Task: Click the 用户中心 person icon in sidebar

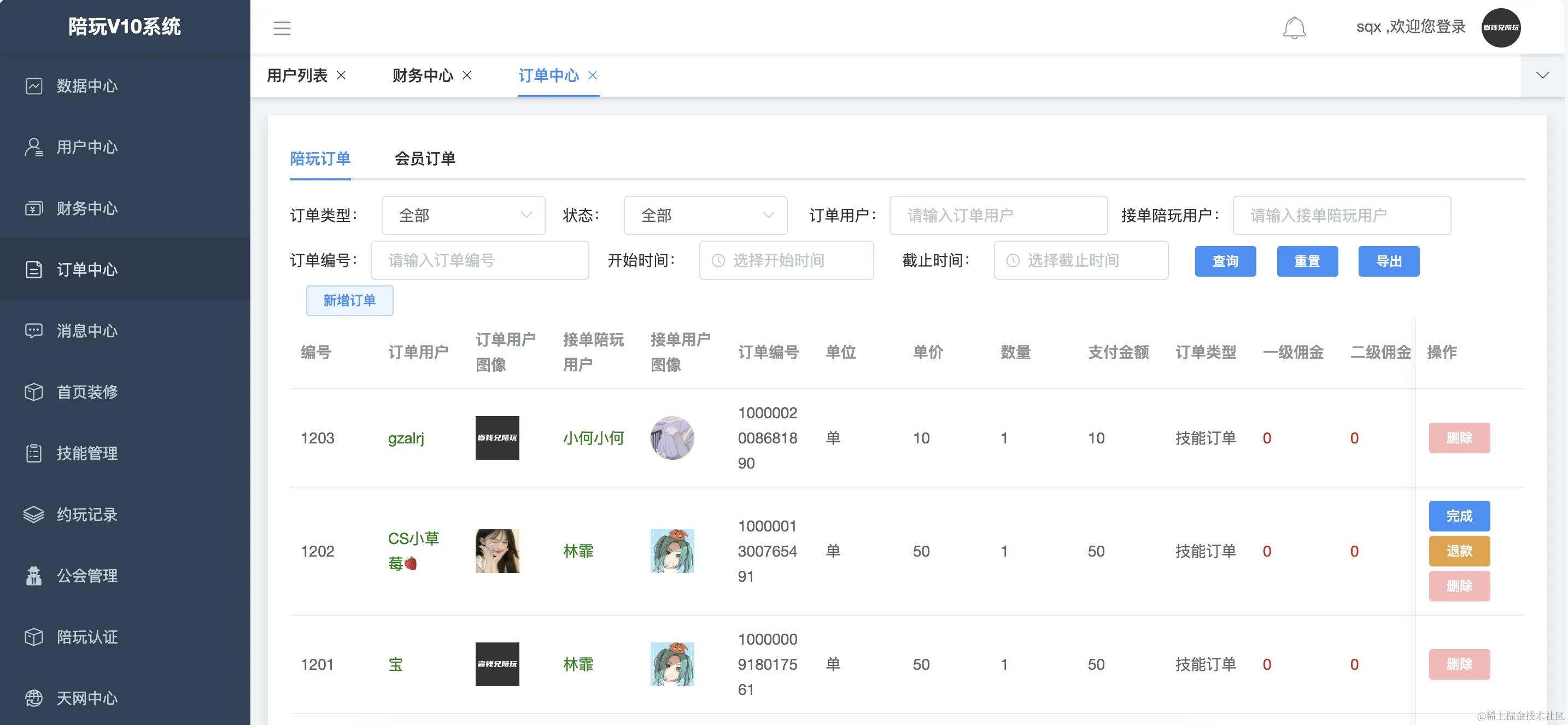Action: [34, 147]
